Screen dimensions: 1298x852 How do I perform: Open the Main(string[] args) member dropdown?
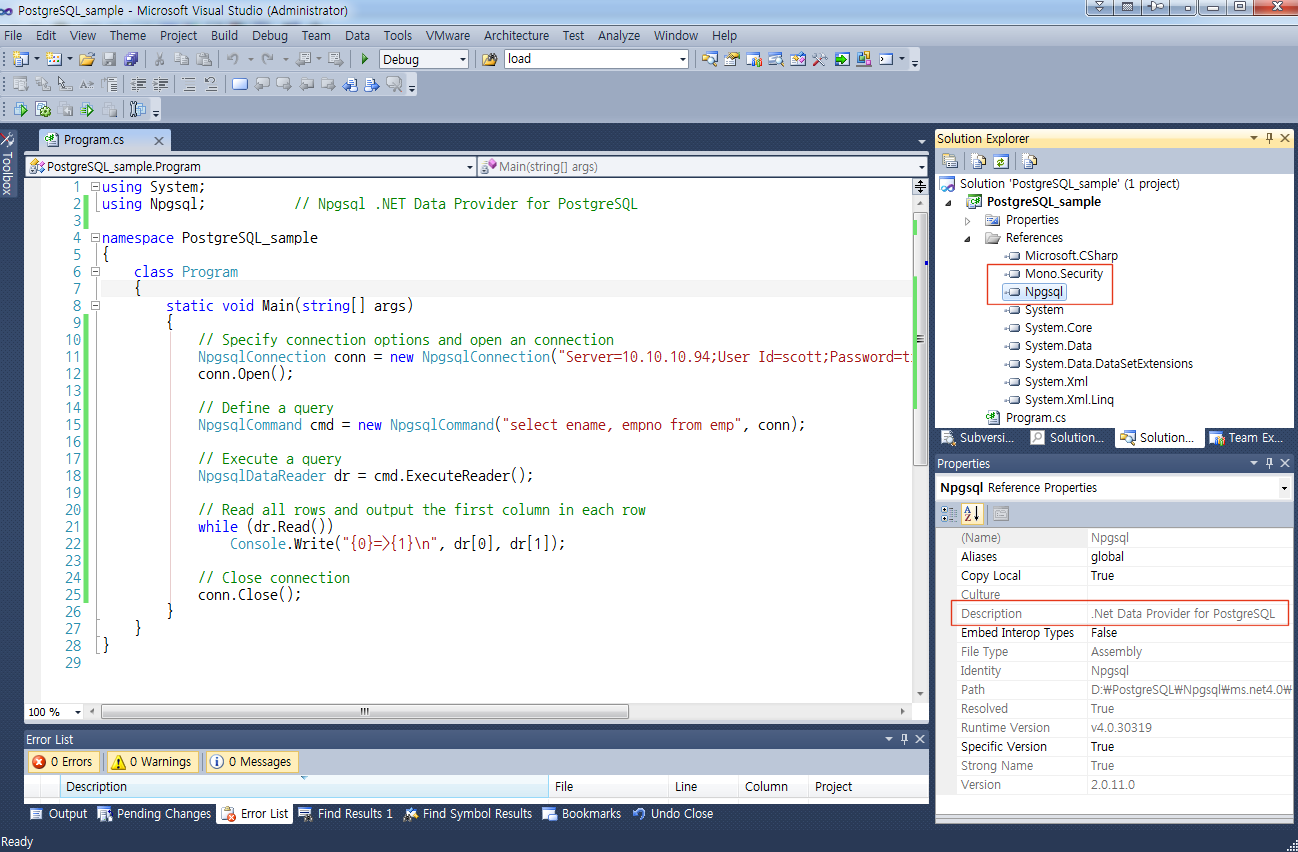coord(921,167)
